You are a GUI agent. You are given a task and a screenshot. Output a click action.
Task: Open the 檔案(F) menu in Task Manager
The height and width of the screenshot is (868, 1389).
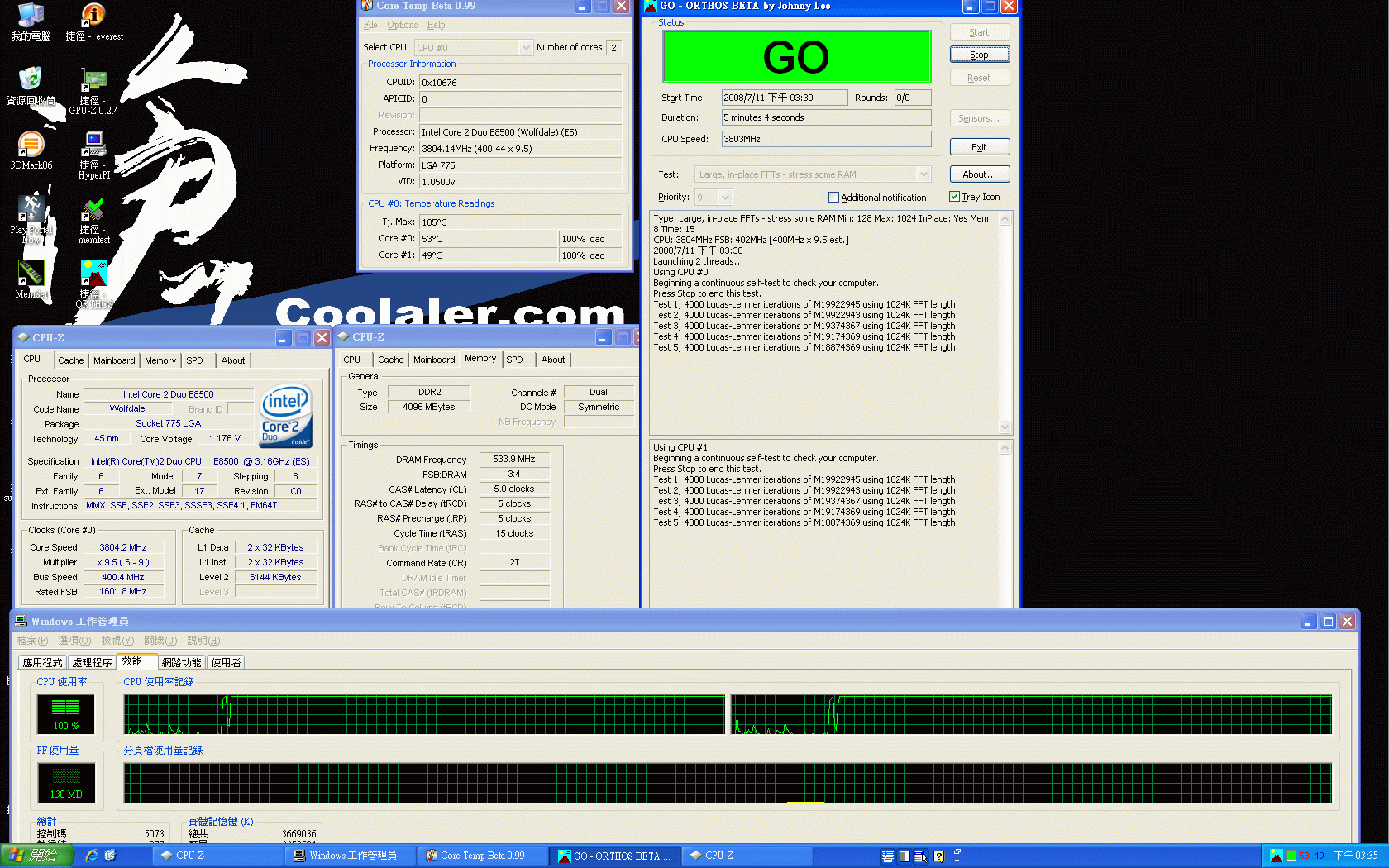click(32, 641)
